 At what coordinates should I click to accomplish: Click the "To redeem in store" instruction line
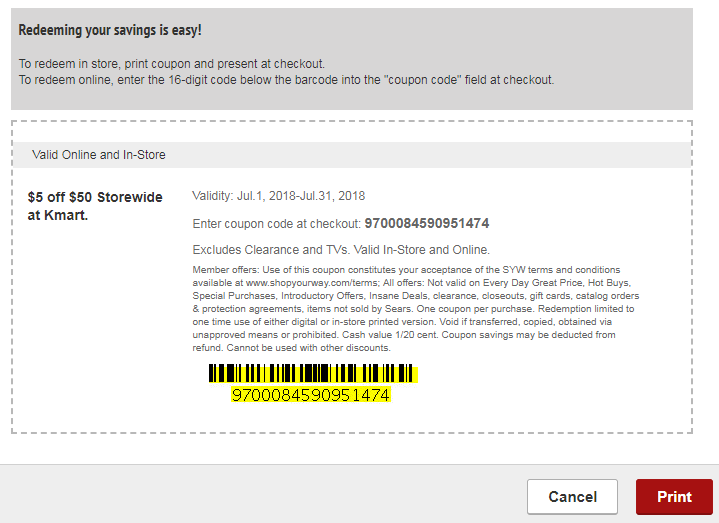pos(171,64)
